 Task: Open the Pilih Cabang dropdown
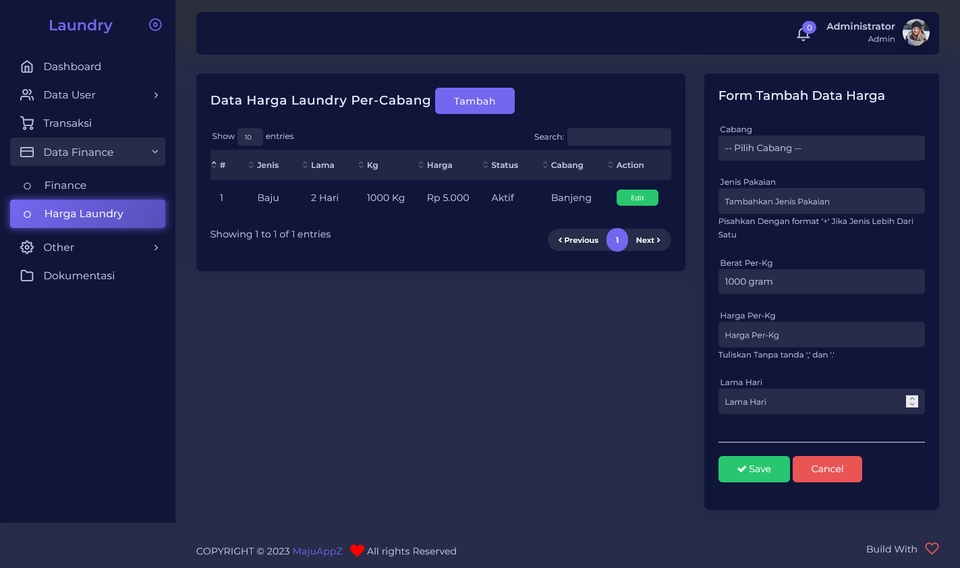point(821,148)
